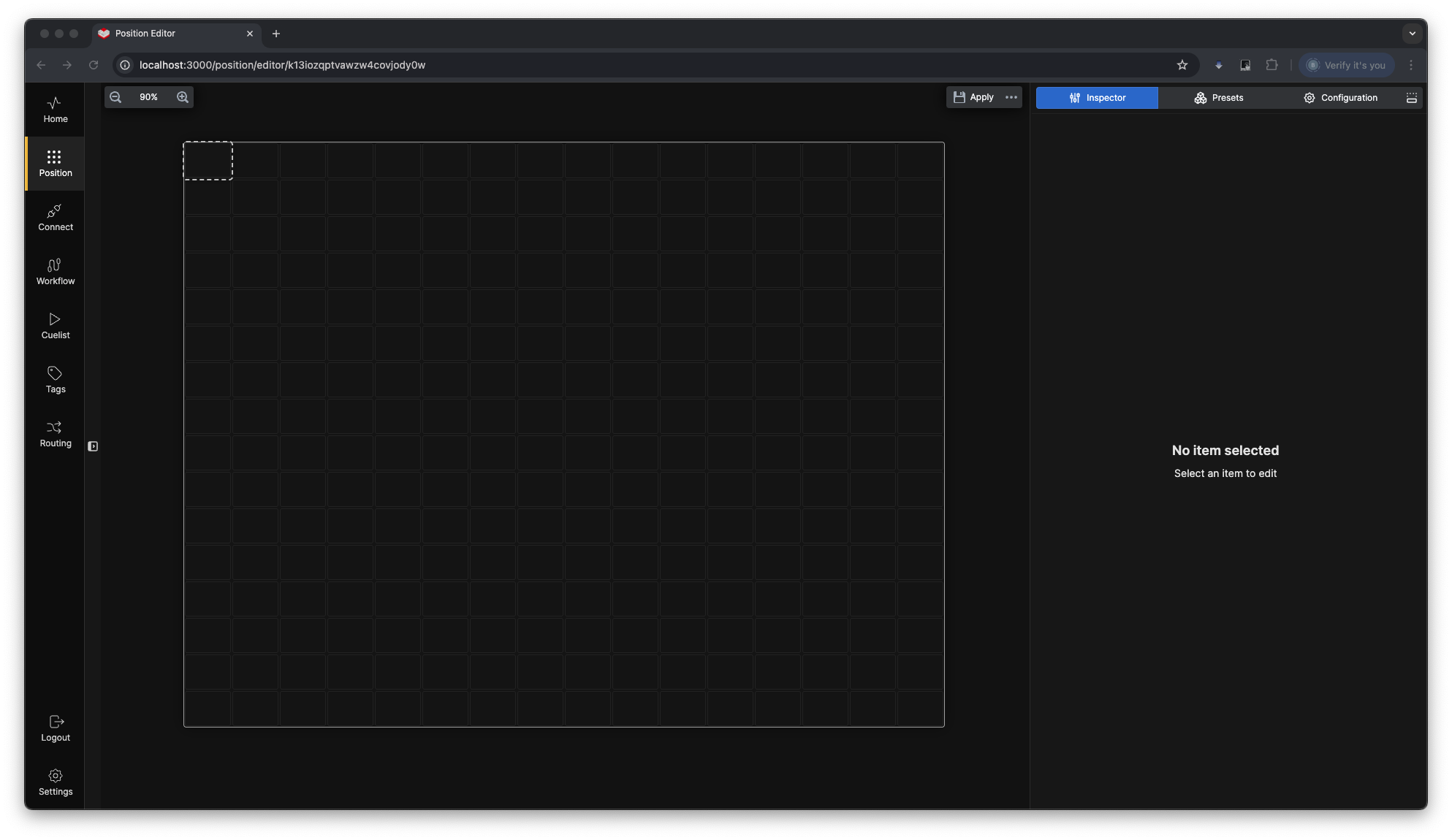Apply the position changes
Viewport: 1452px width, 840px height.
pyautogui.click(x=973, y=97)
